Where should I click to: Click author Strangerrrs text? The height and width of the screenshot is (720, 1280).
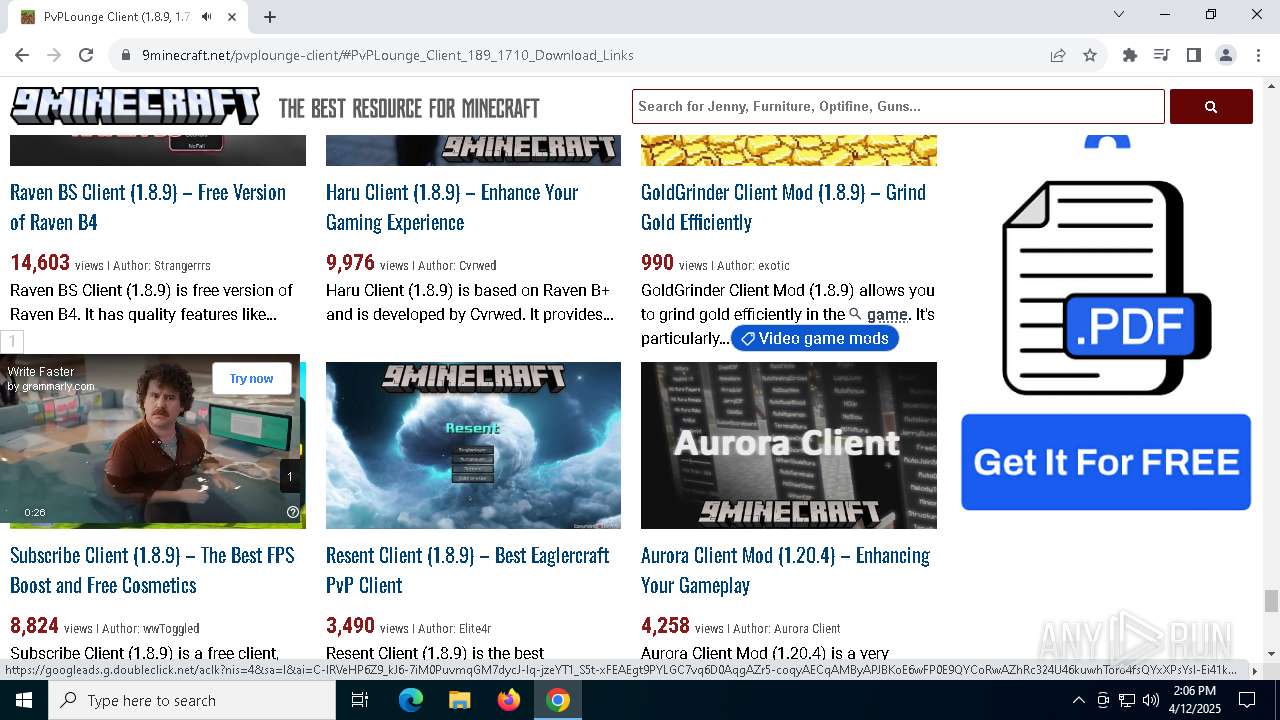[x=182, y=266]
